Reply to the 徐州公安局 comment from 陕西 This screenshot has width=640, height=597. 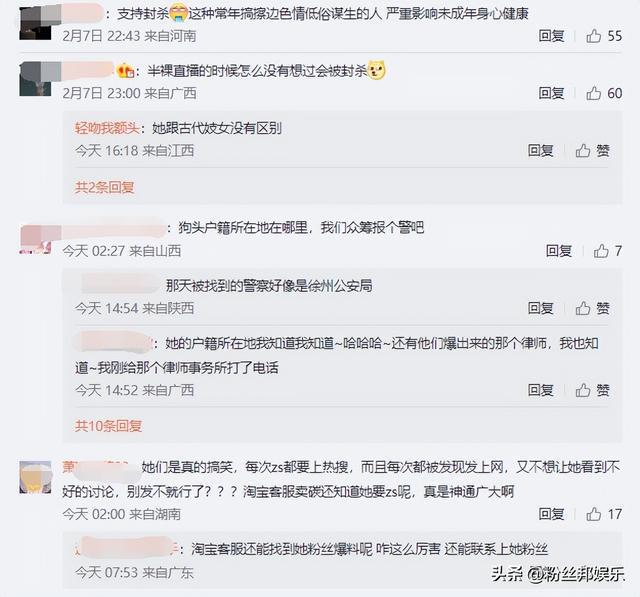click(541, 308)
